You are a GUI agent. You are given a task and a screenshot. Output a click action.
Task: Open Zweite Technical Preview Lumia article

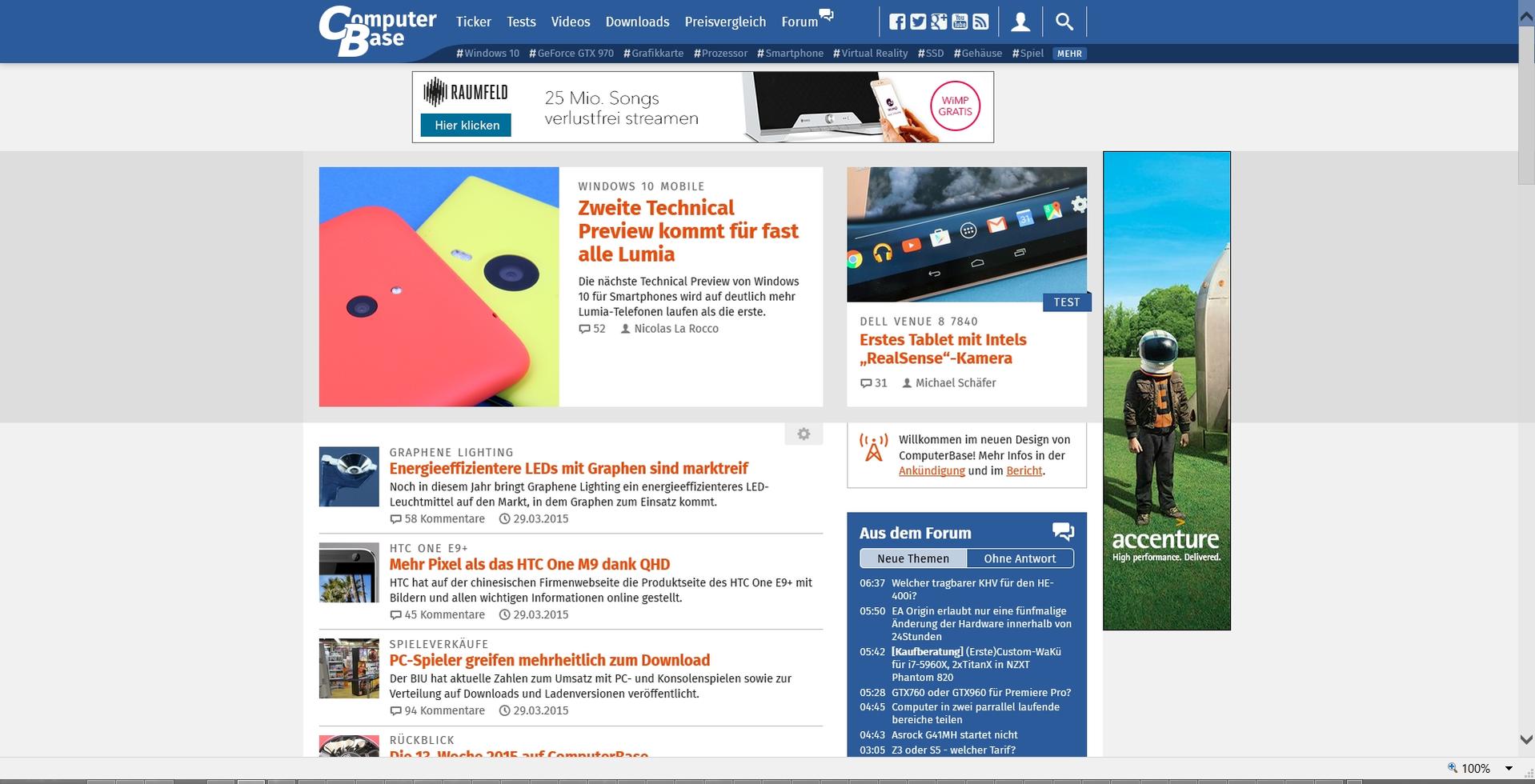pos(688,231)
